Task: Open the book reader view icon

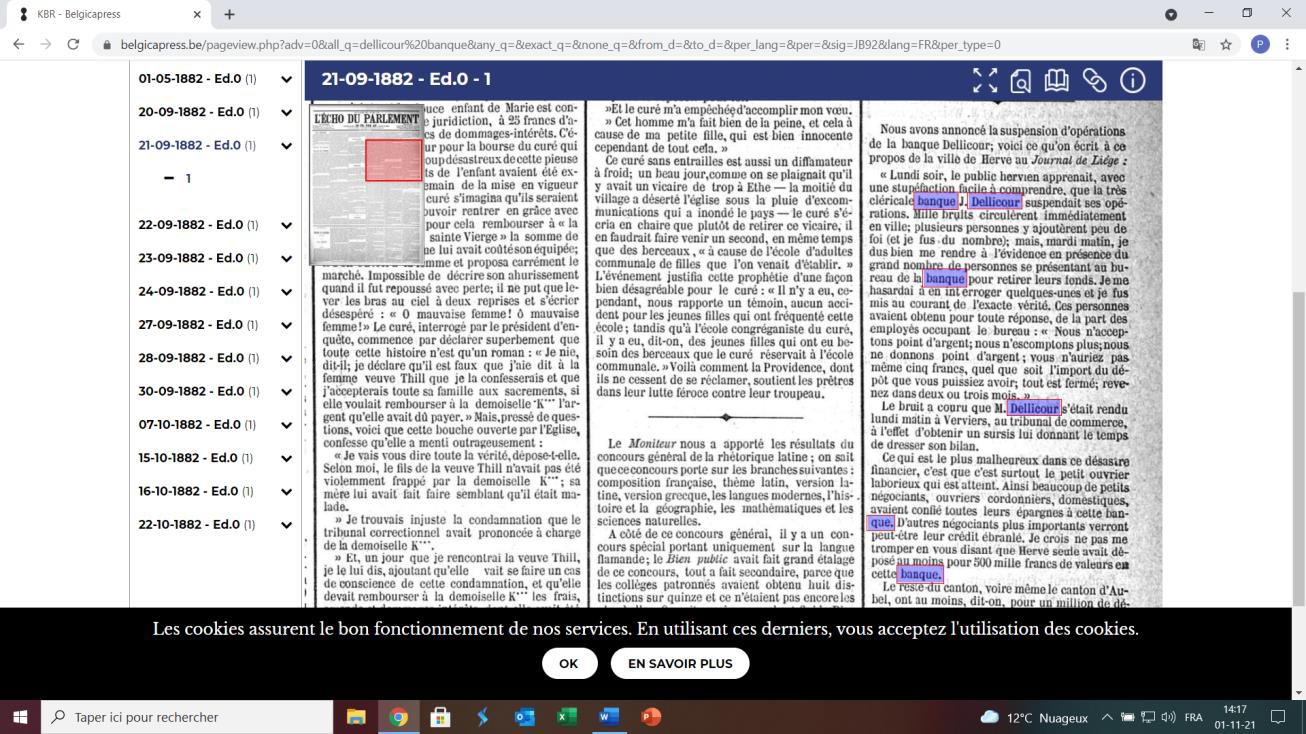Action: 1057,81
